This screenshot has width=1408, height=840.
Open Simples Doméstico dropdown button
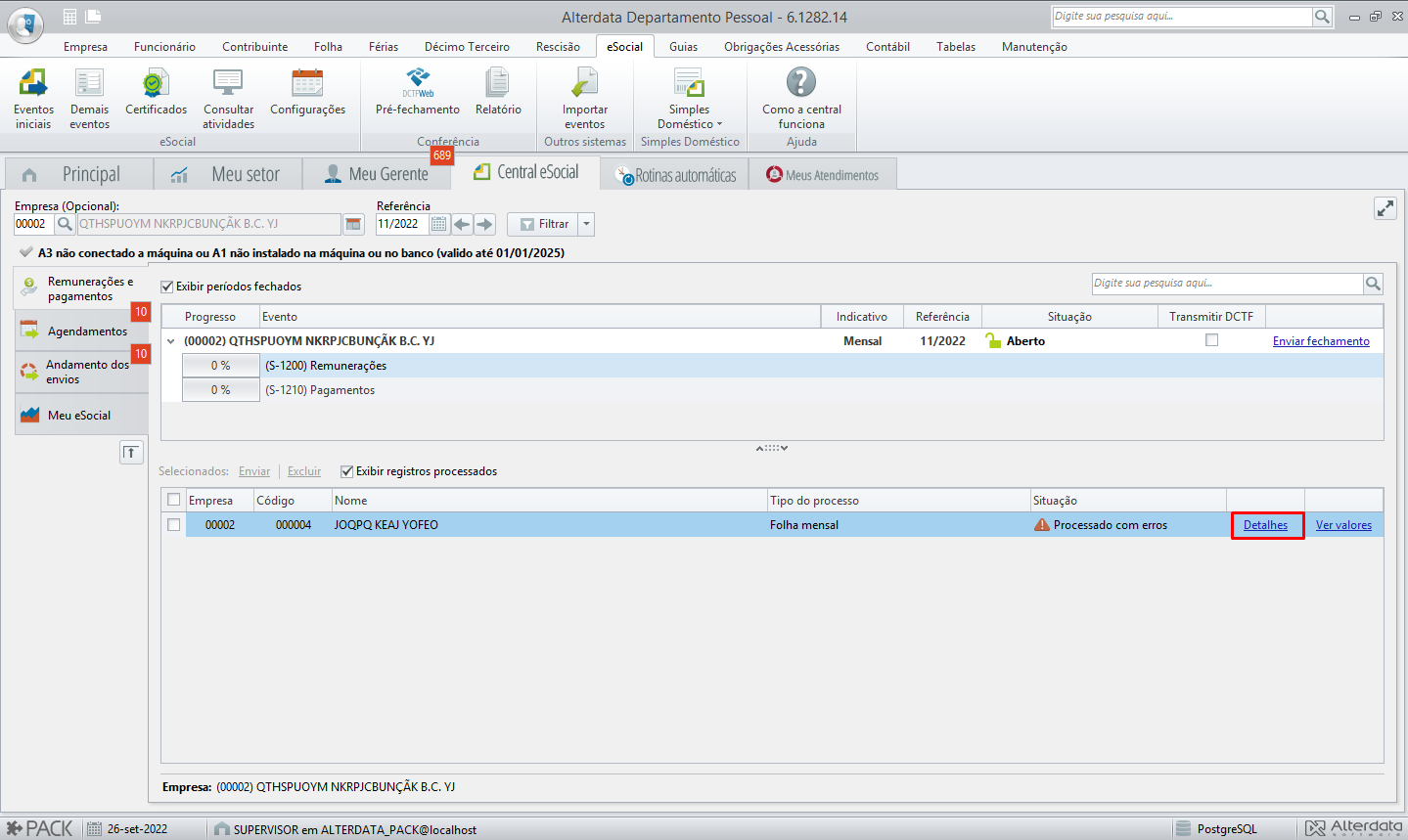coord(689,99)
